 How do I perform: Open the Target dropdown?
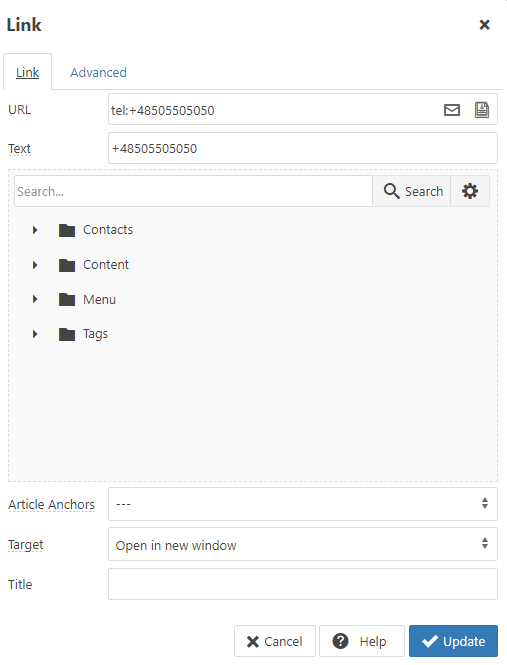pos(303,544)
